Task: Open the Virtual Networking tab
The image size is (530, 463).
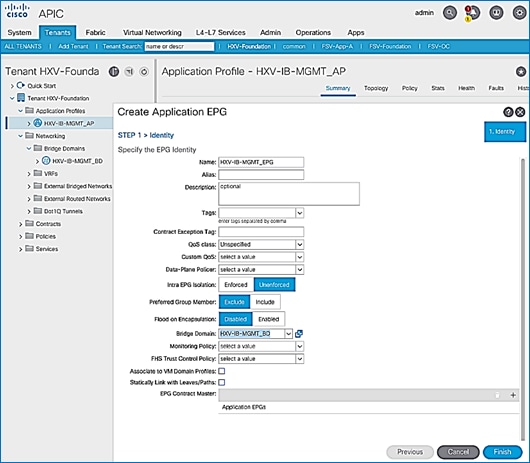Action: (x=152, y=32)
